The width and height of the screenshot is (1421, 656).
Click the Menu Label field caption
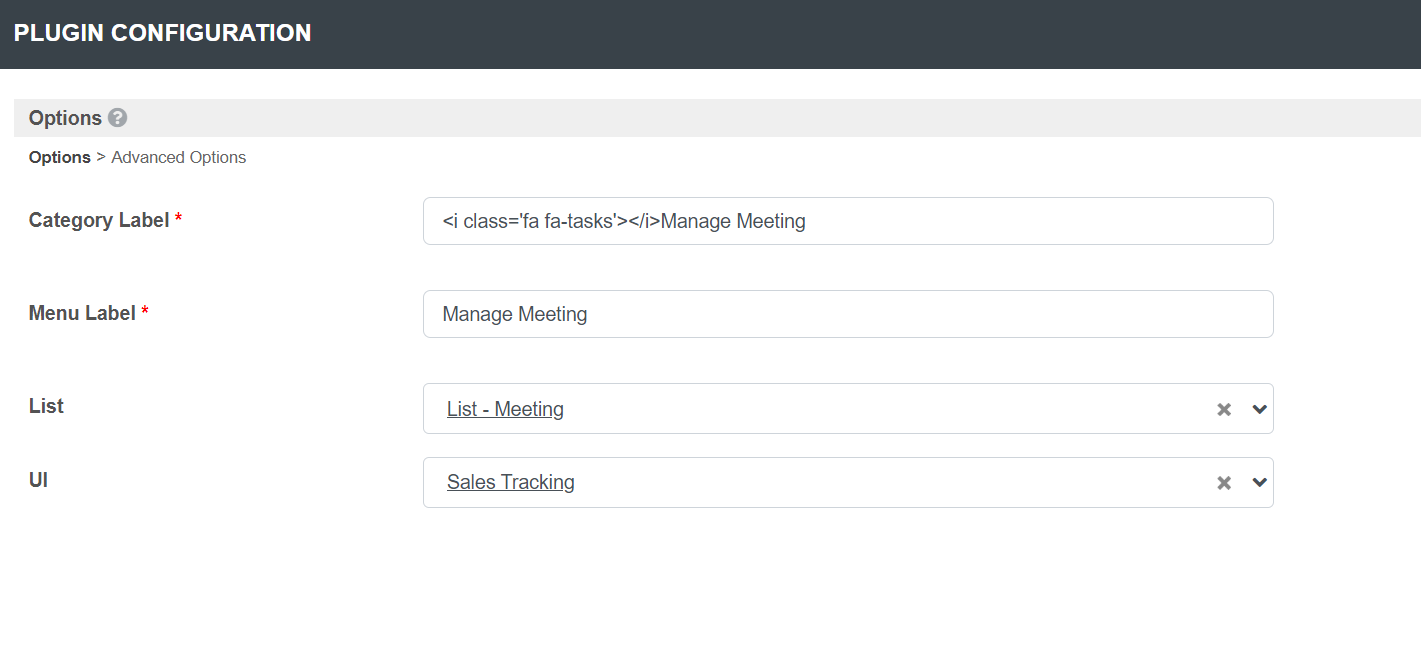tap(82, 313)
